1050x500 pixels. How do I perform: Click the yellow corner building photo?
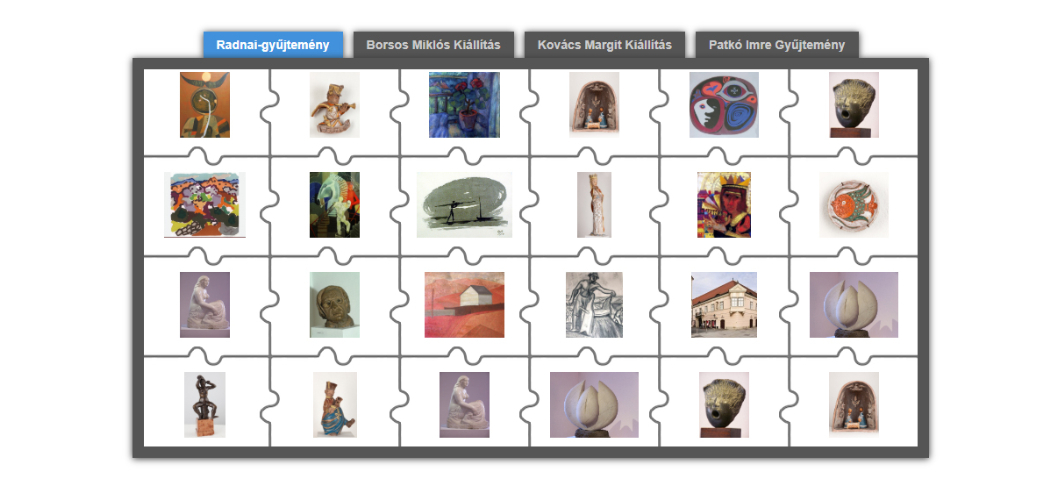tap(724, 305)
